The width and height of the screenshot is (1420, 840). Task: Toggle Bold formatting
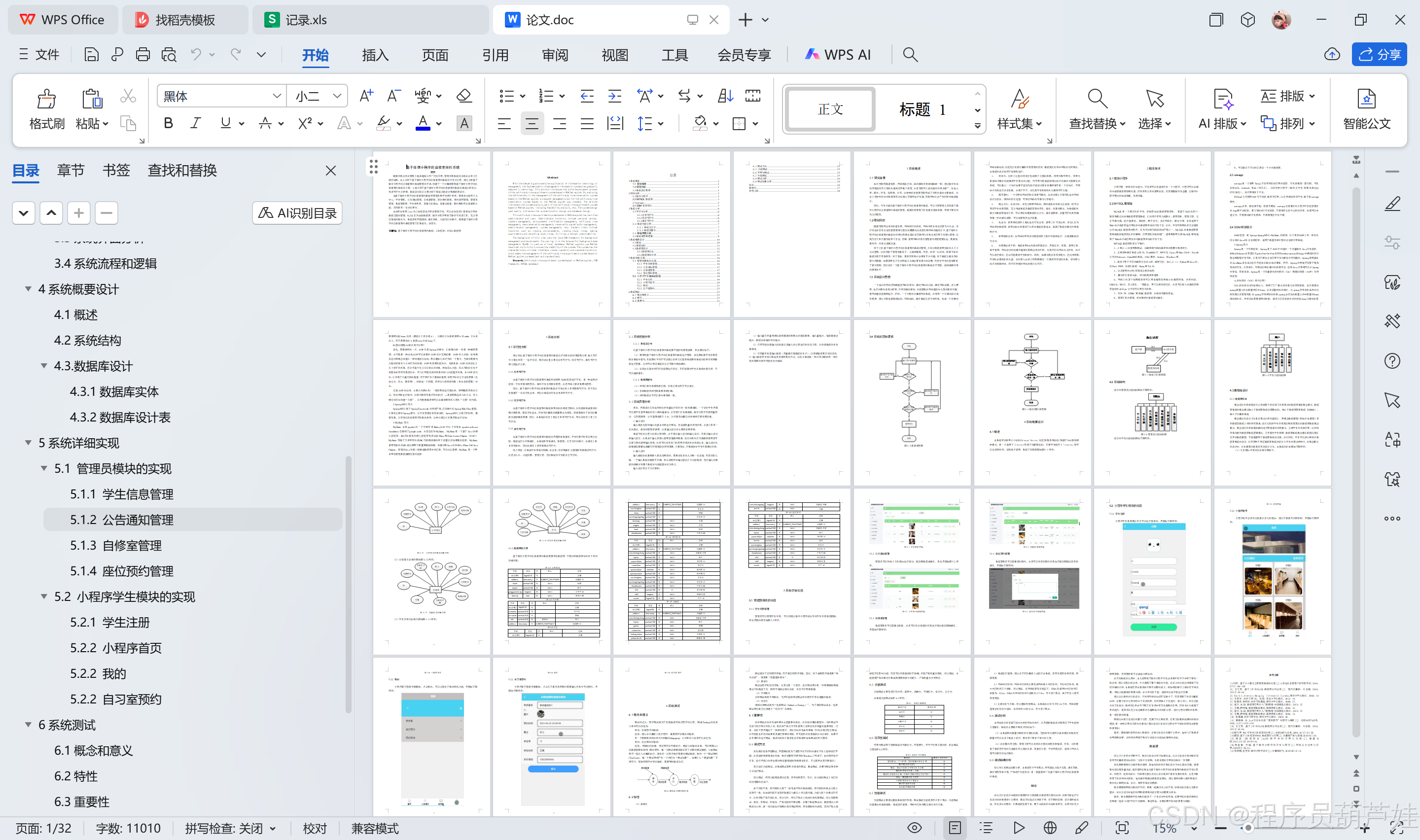coord(168,123)
